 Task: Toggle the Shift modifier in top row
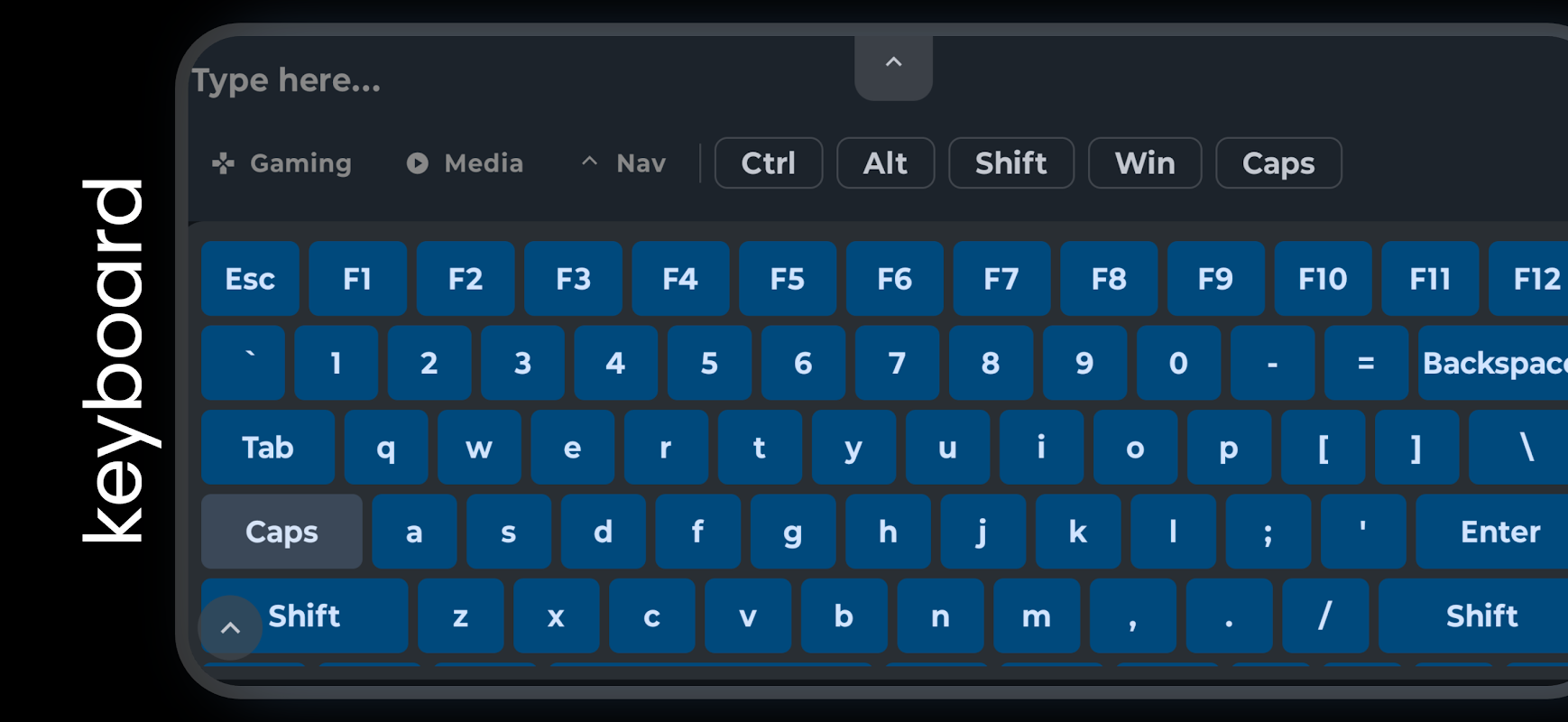[x=1010, y=163]
